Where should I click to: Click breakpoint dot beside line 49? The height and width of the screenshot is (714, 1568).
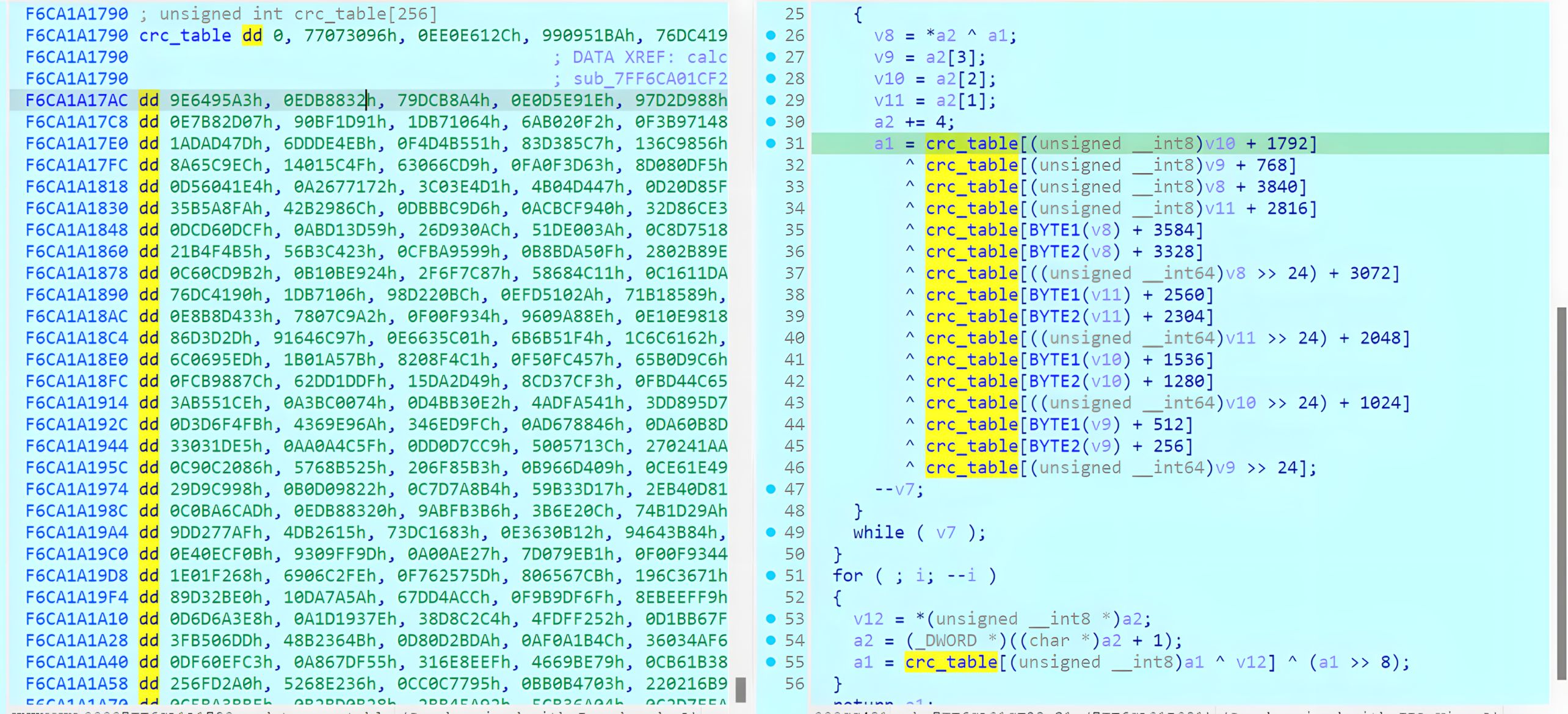(x=771, y=532)
